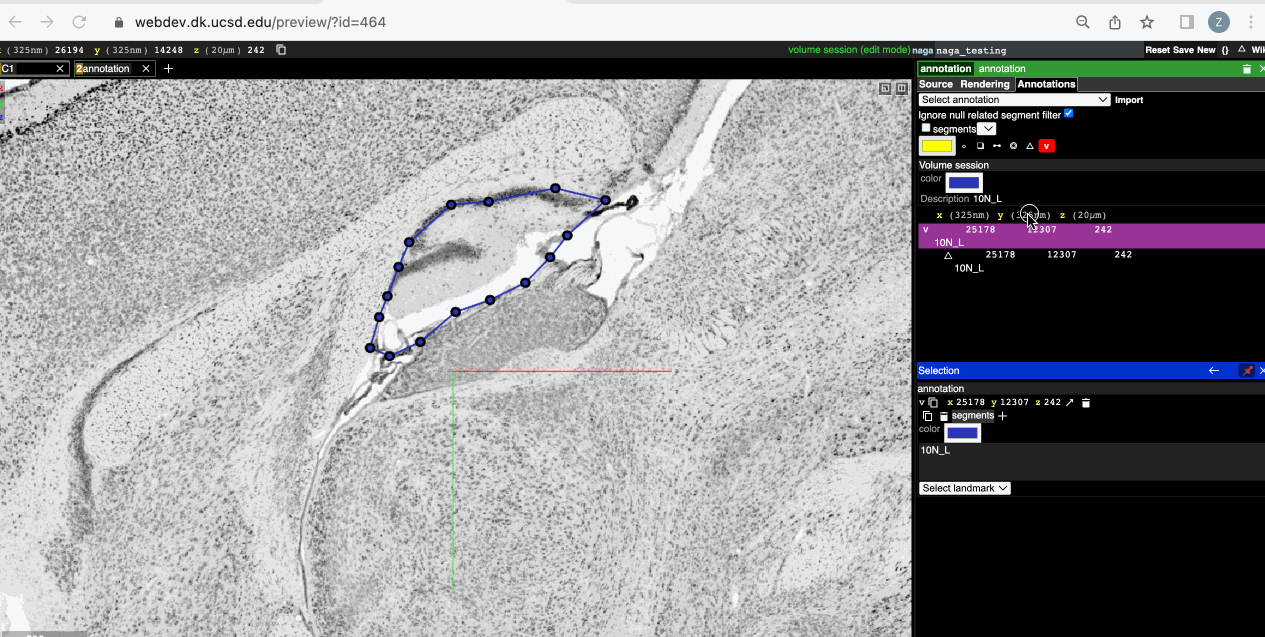Open browser zoom magnifier icon
The image size is (1265, 637).
point(1083,22)
